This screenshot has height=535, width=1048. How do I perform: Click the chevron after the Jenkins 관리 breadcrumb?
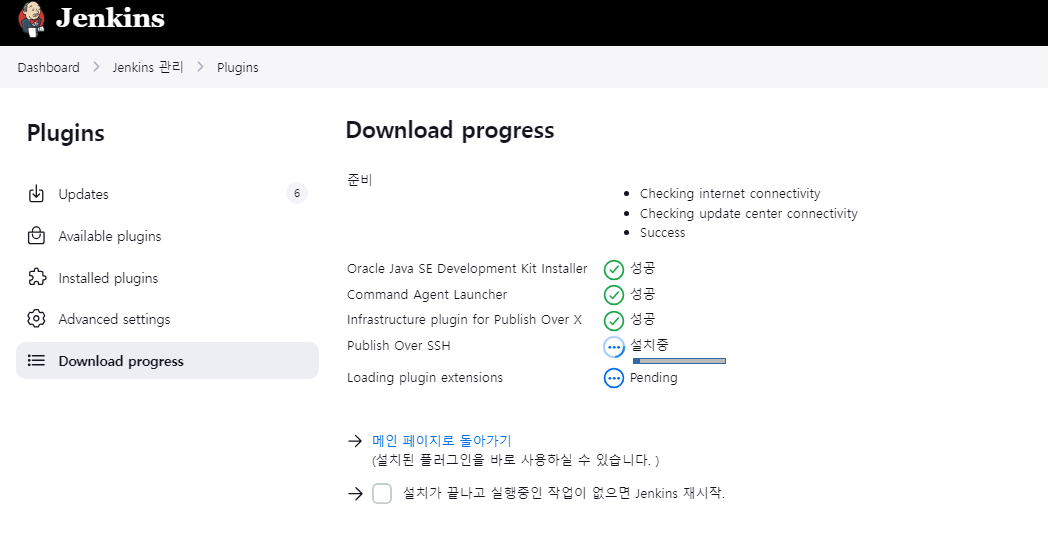(x=201, y=67)
